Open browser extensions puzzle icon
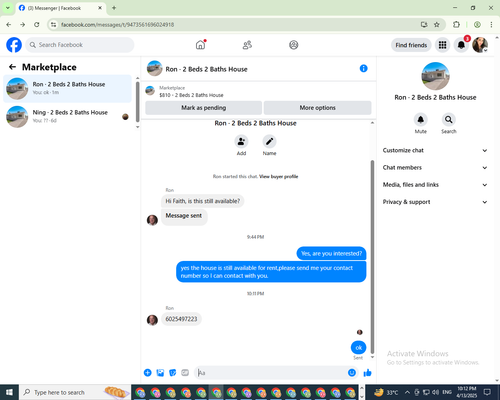The height and width of the screenshot is (400, 500). (x=456, y=24)
